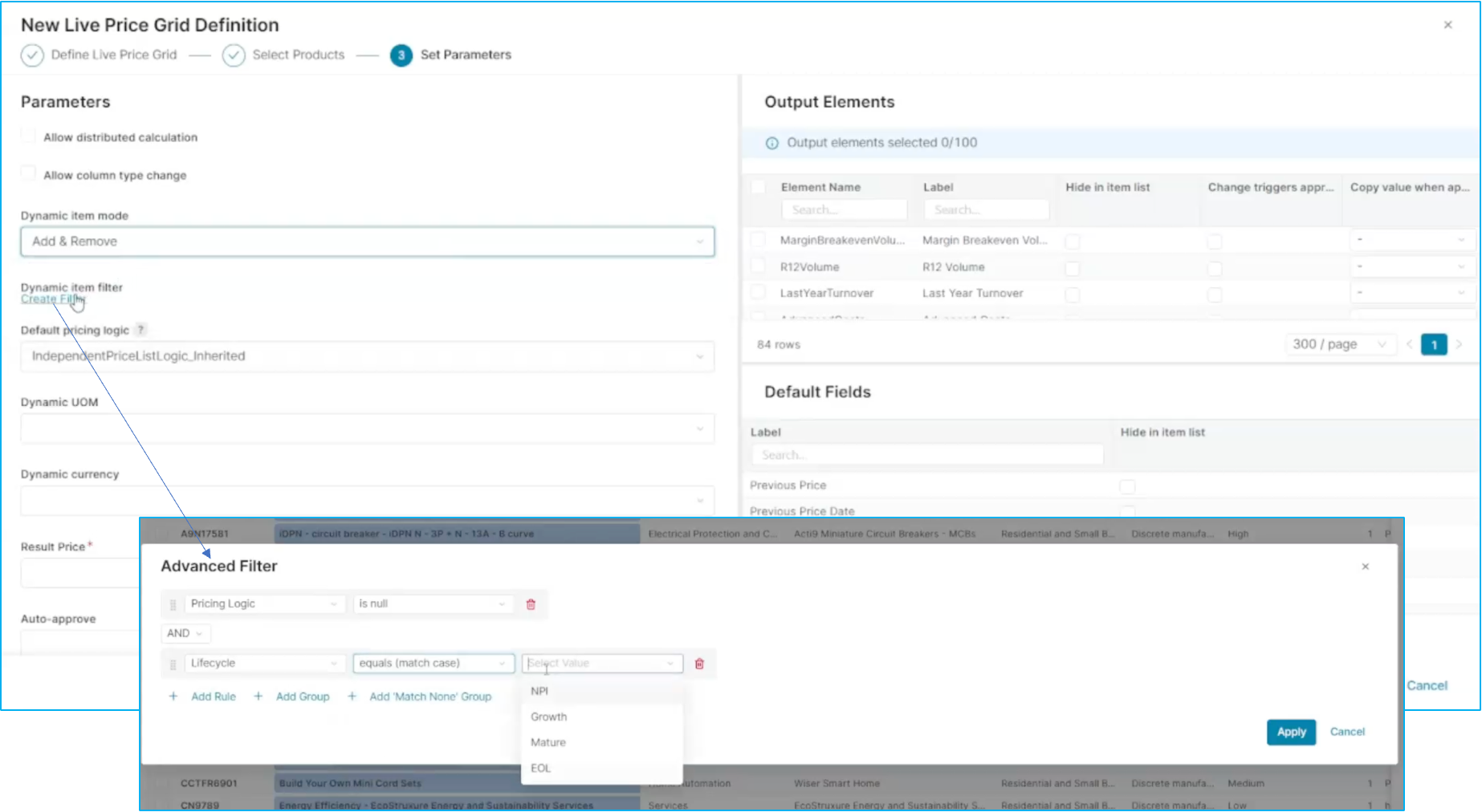Click Cancel in Advanced Filter dialog

(1347, 732)
